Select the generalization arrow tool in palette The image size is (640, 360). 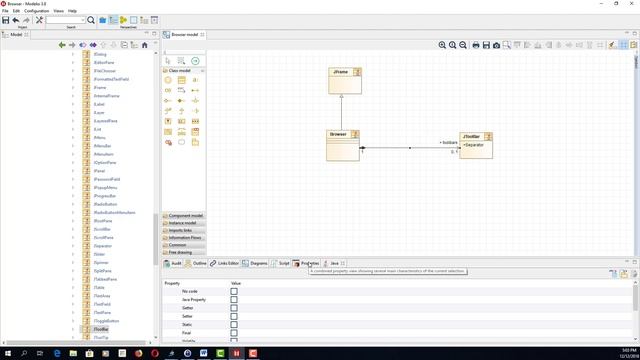coord(182,111)
